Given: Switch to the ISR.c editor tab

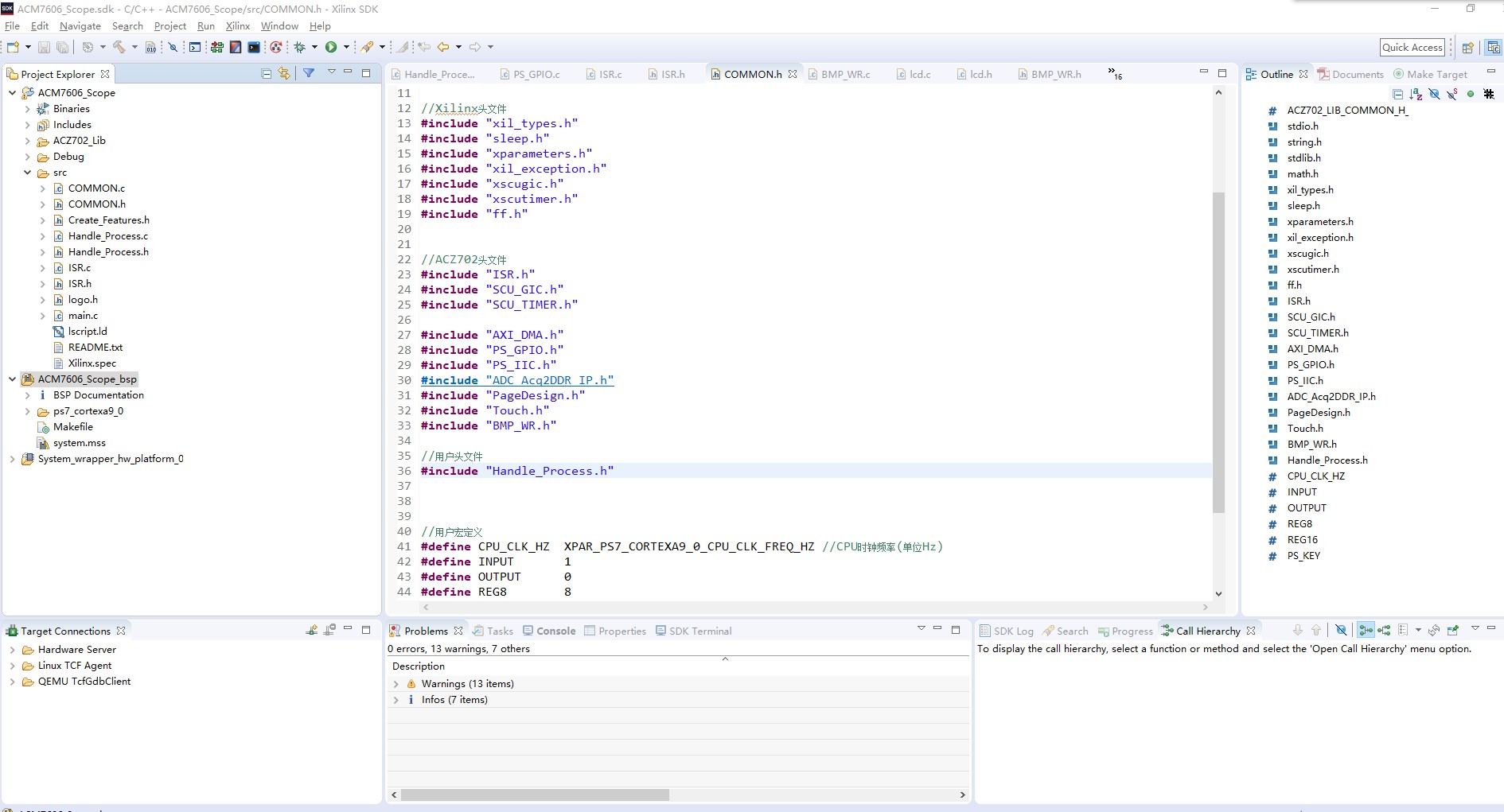Looking at the screenshot, I should tap(604, 74).
